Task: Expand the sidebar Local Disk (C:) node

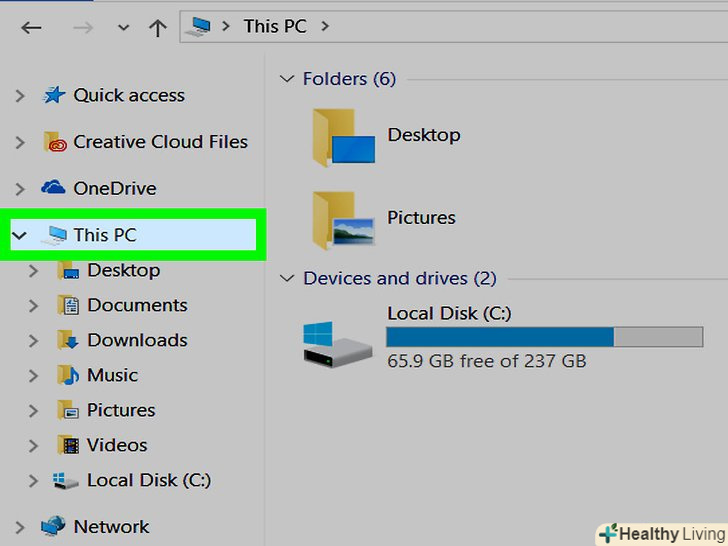Action: [x=33, y=481]
